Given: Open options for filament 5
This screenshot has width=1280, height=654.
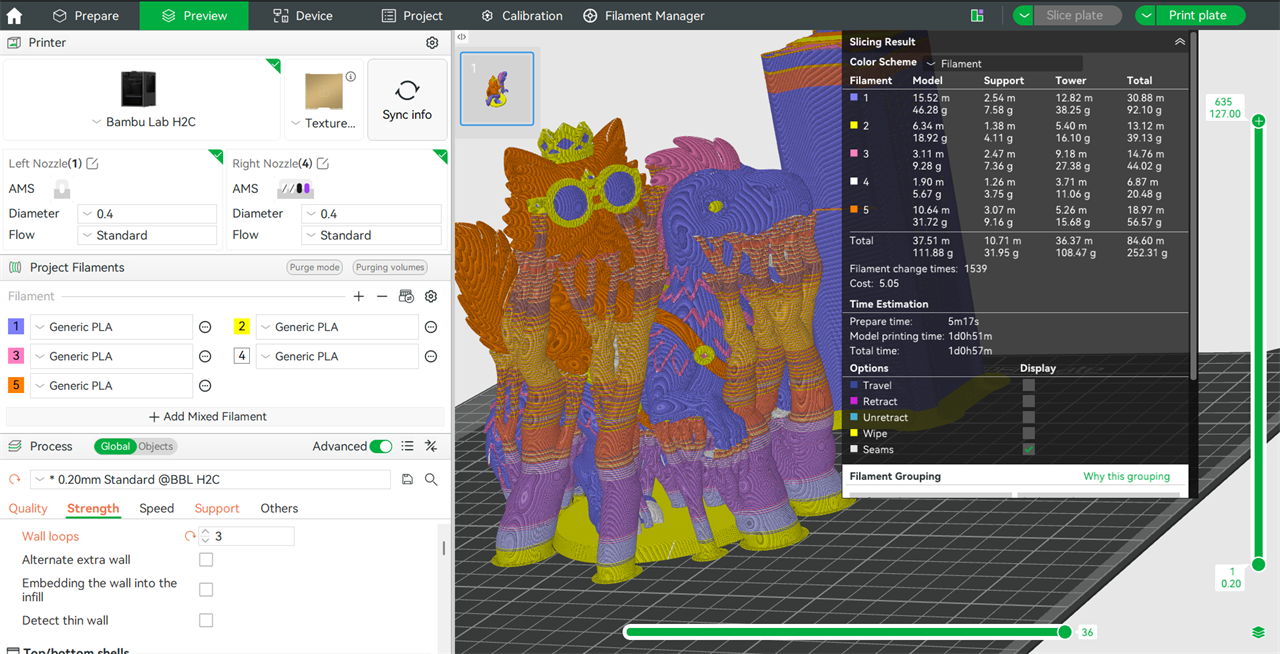Looking at the screenshot, I should (x=205, y=385).
